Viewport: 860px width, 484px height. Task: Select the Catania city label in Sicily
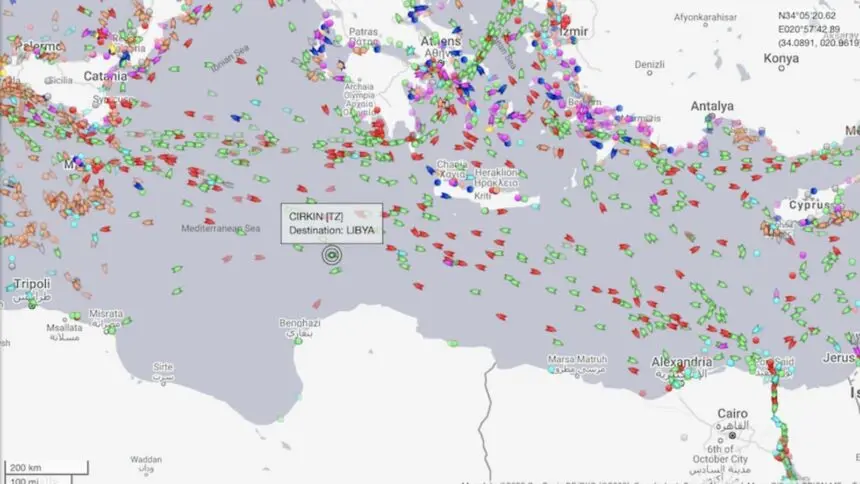coord(105,76)
